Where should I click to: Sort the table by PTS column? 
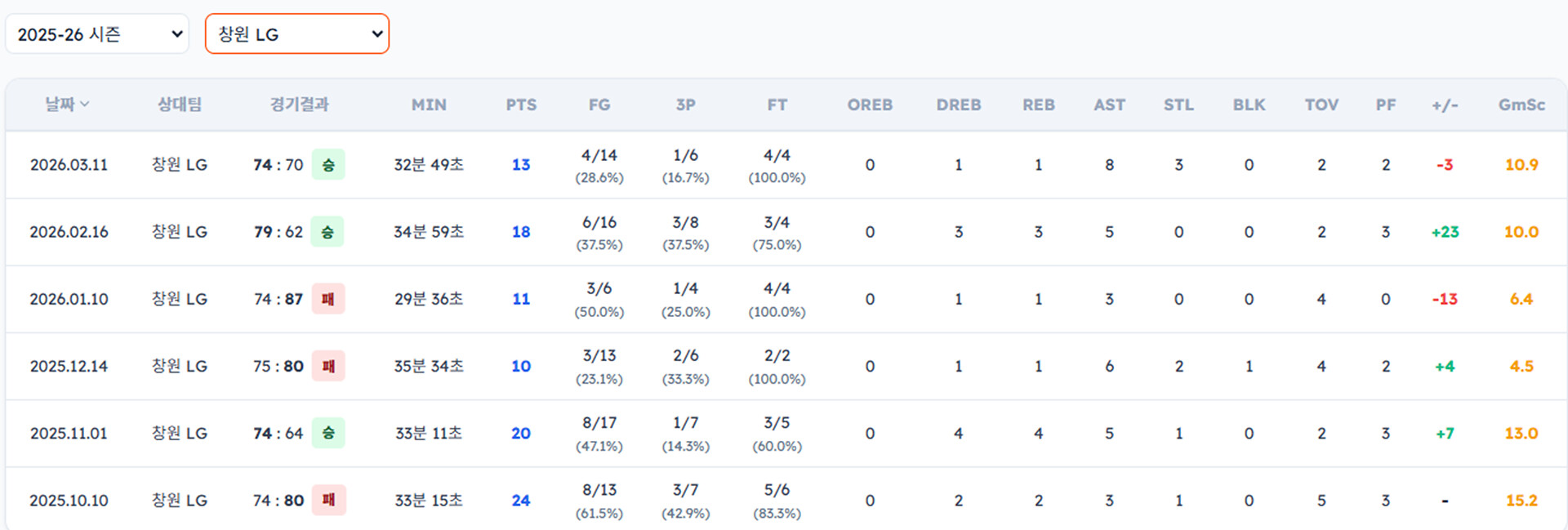coord(521,105)
